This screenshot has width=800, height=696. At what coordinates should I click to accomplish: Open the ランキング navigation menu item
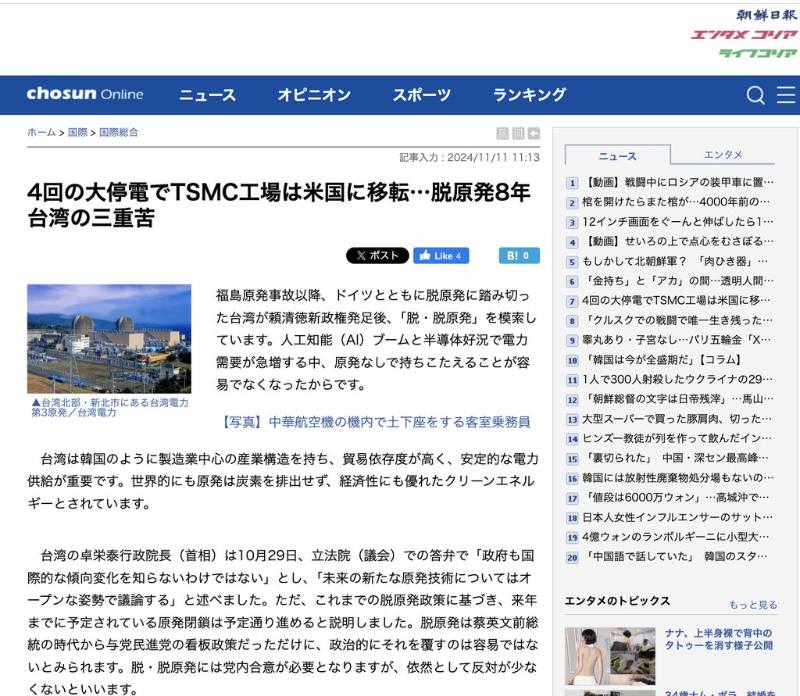coord(529,95)
